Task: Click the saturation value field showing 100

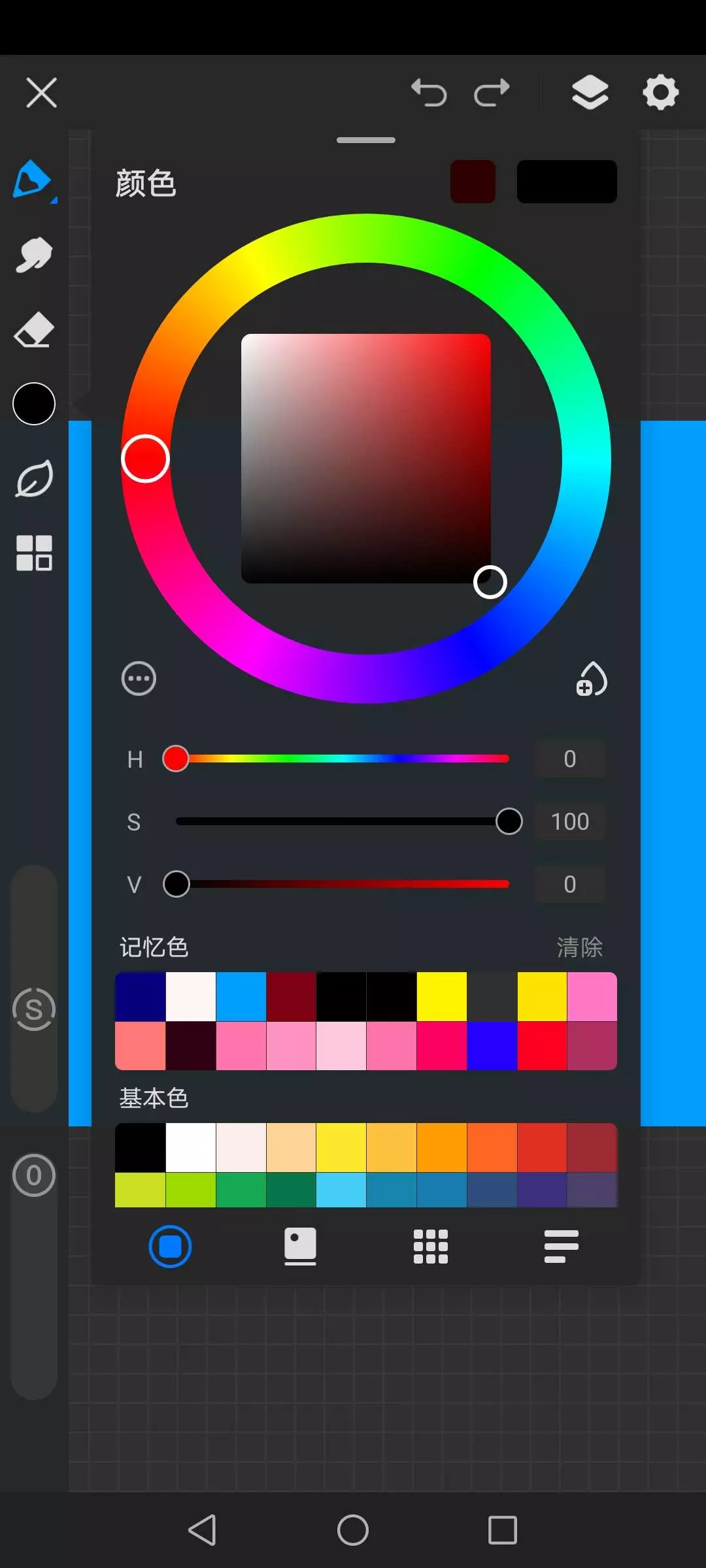Action: pos(569,821)
